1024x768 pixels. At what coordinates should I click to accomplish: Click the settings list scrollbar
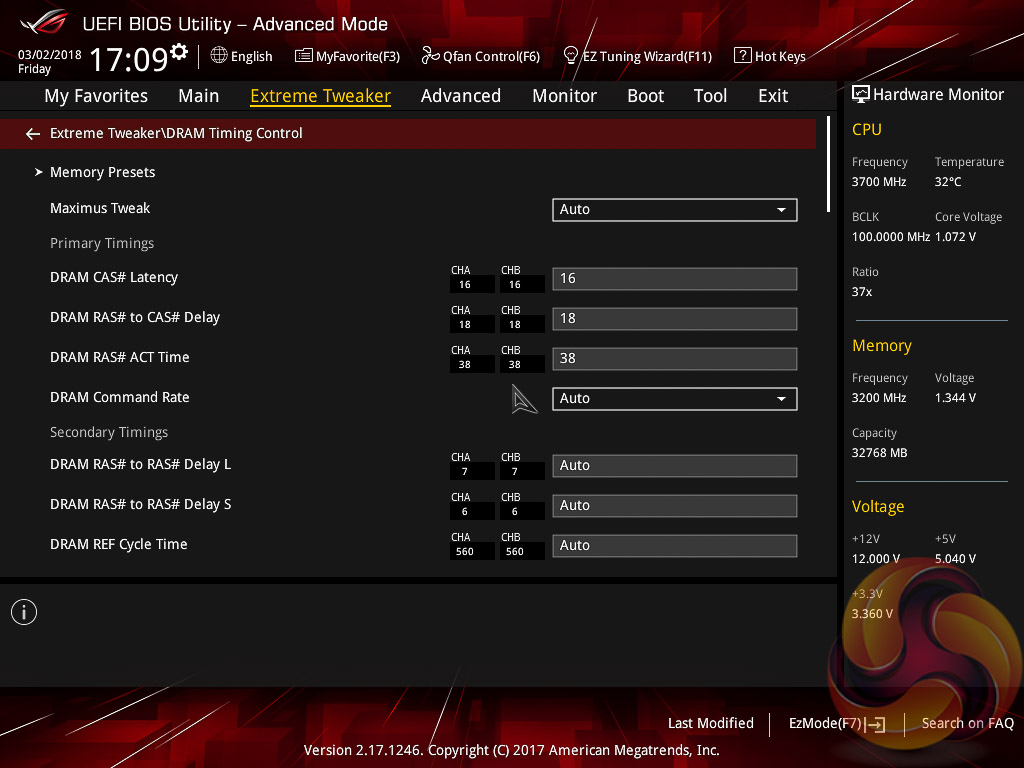pyautogui.click(x=828, y=164)
